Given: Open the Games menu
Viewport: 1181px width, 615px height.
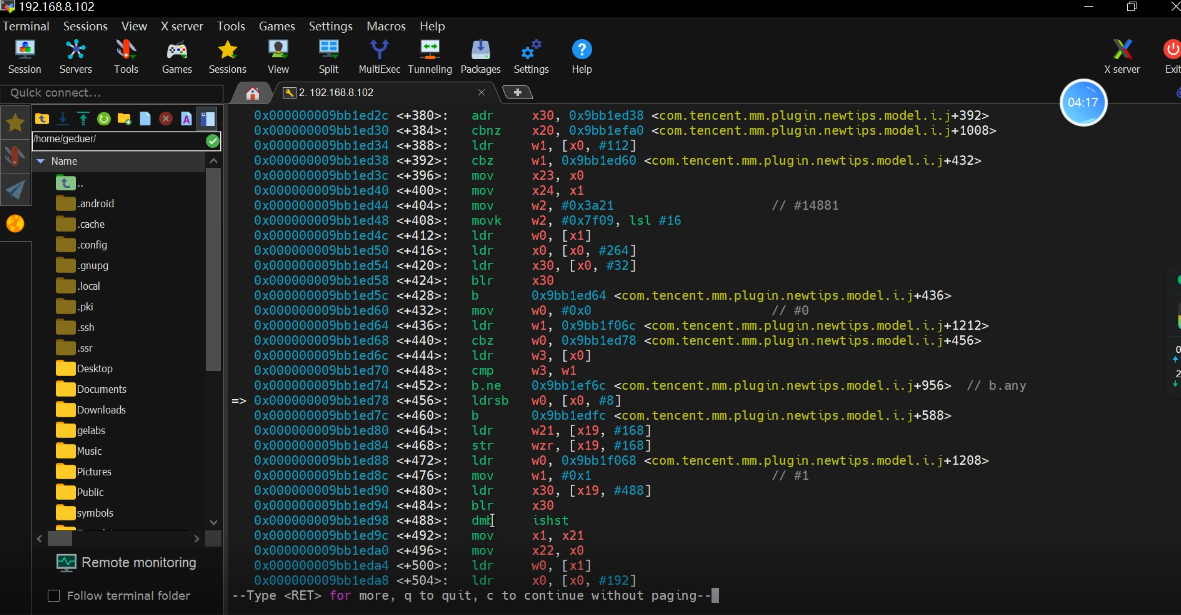Looking at the screenshot, I should click(x=276, y=26).
